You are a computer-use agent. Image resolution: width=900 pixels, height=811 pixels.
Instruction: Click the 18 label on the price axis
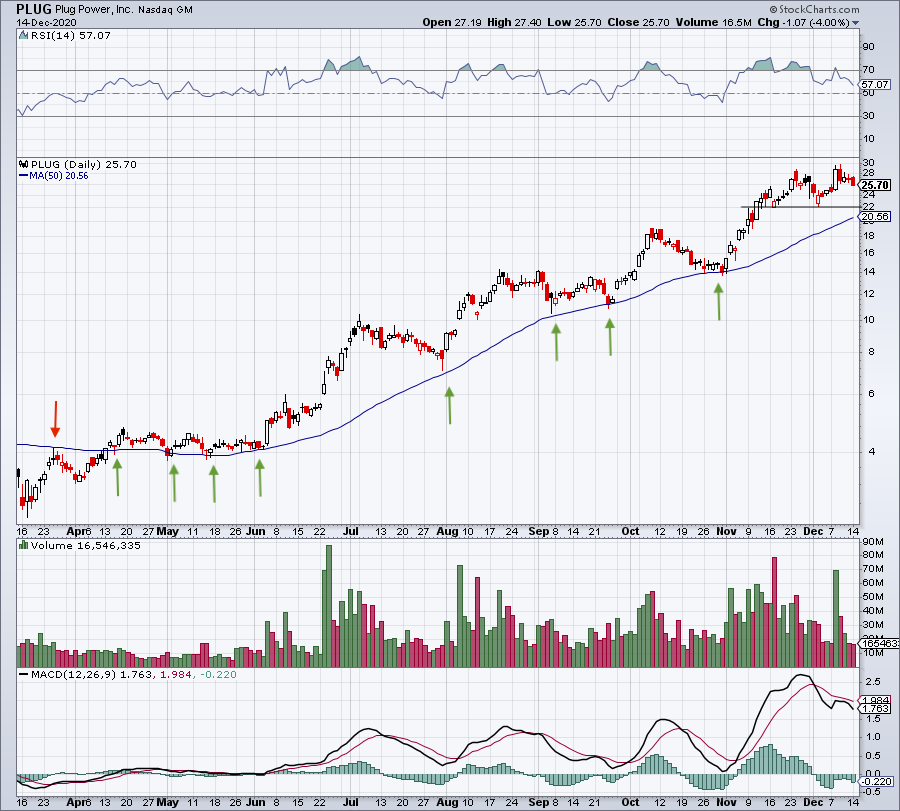tap(868, 235)
